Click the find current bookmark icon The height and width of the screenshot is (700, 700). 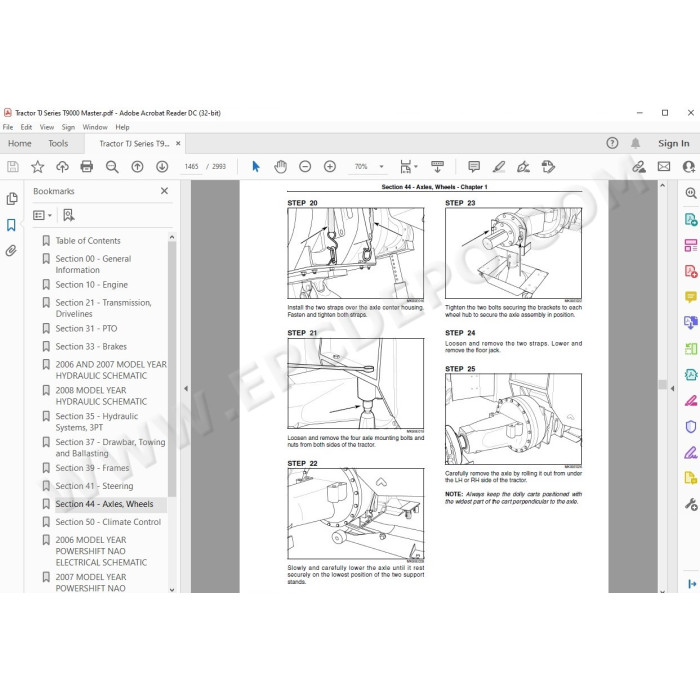point(68,216)
